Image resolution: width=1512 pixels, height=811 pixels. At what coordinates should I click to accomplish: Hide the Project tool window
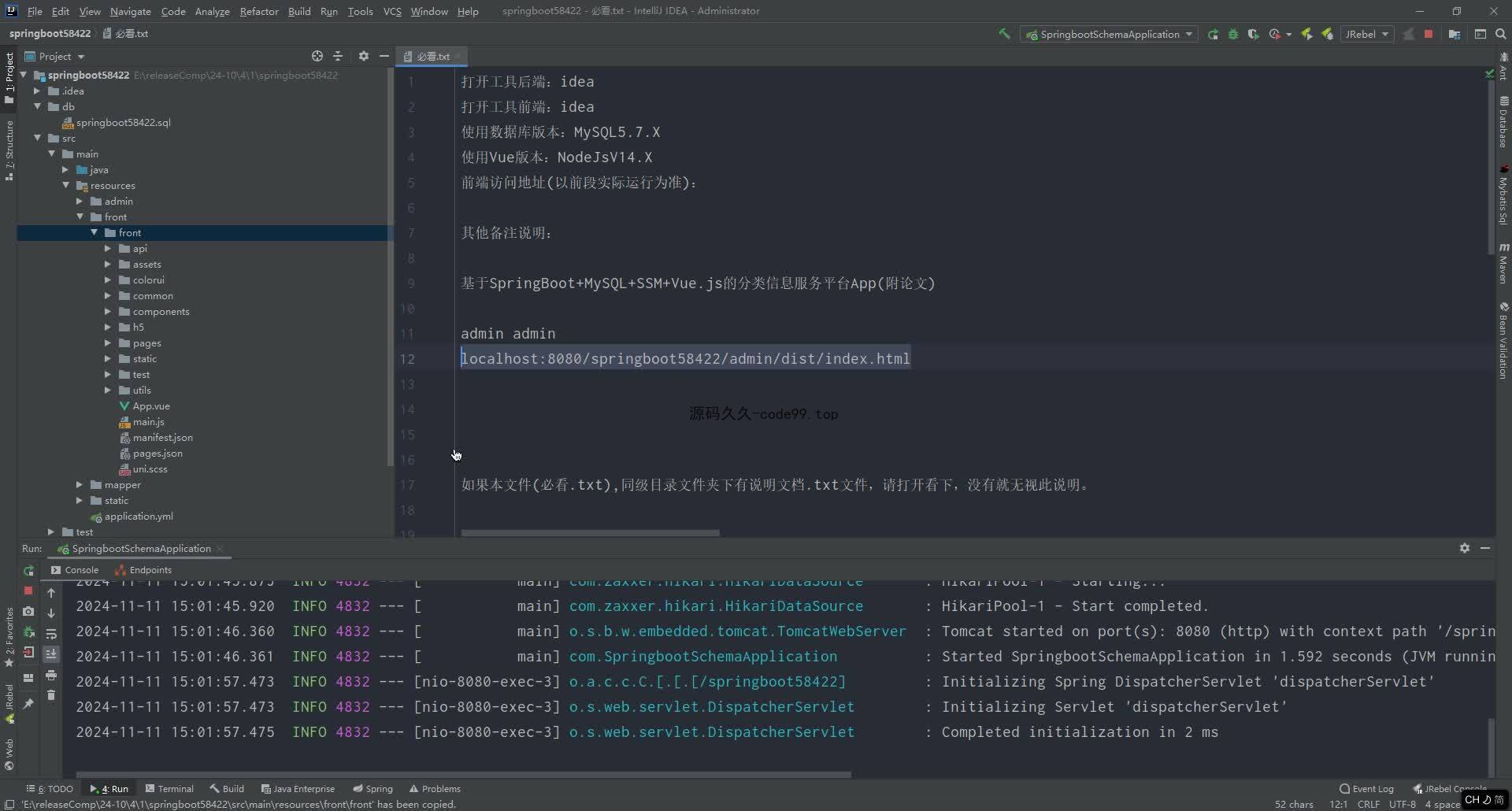384,56
